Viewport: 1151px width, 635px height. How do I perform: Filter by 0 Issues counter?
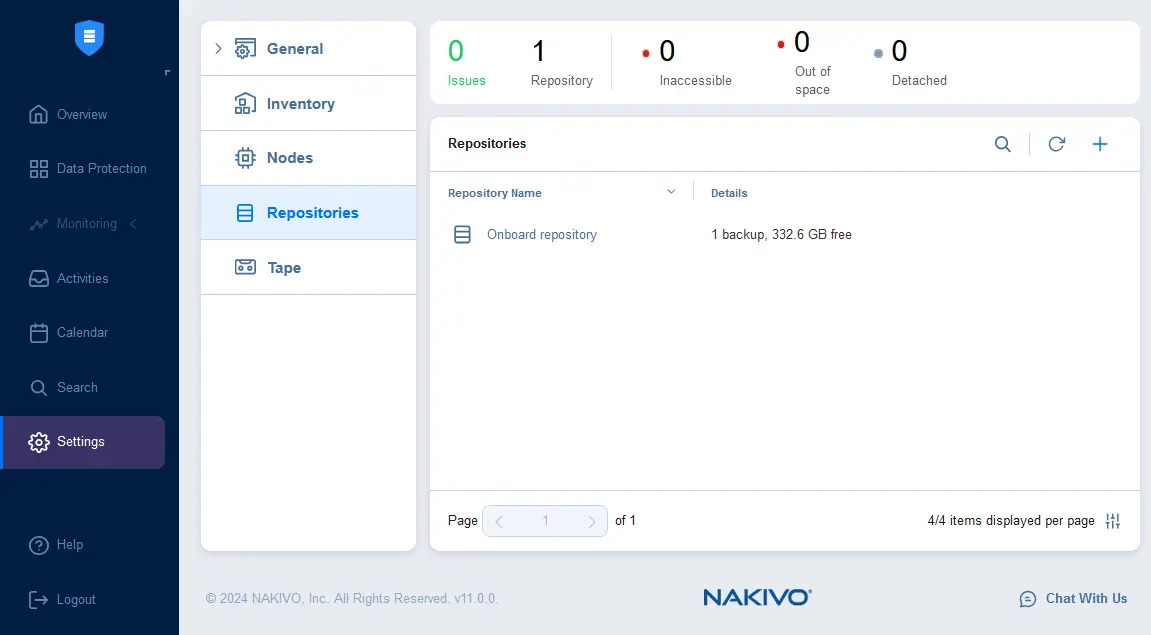pos(467,63)
